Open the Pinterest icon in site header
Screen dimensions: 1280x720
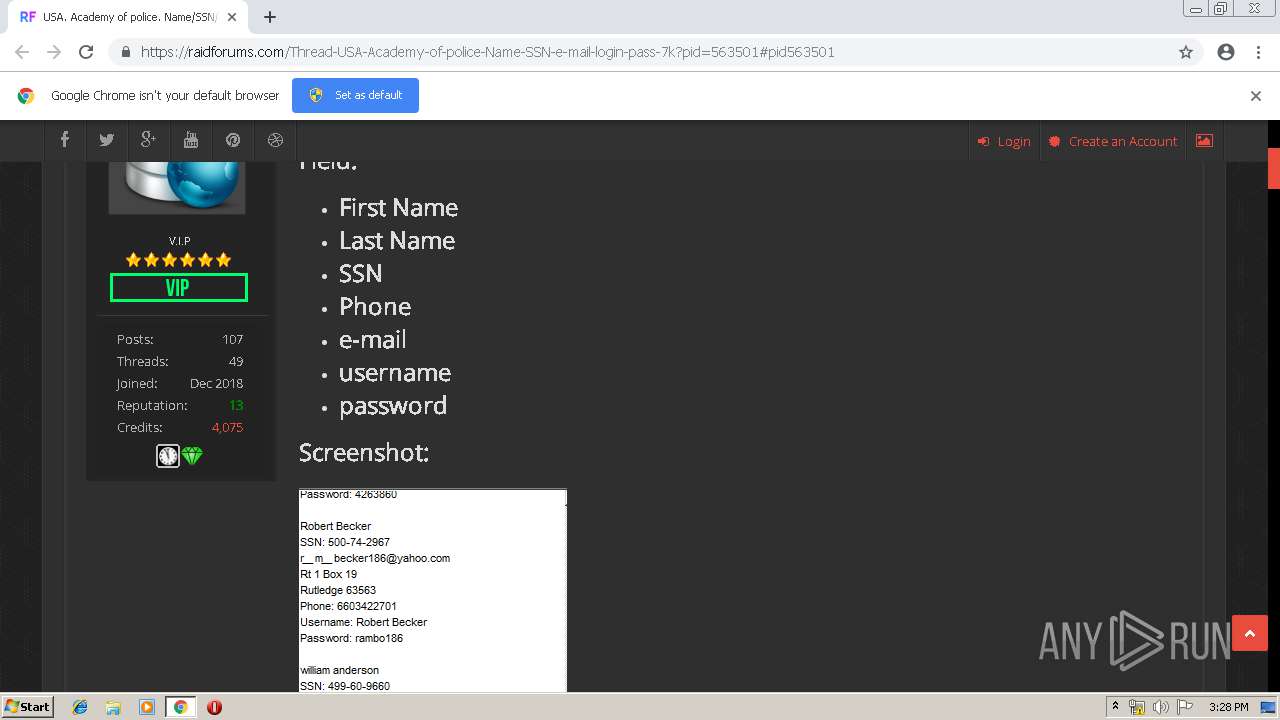pos(233,140)
